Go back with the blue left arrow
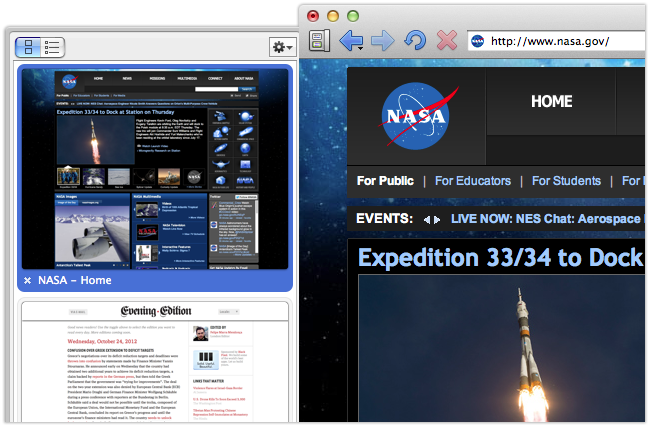Viewport: 650px width, 427px height. click(349, 41)
